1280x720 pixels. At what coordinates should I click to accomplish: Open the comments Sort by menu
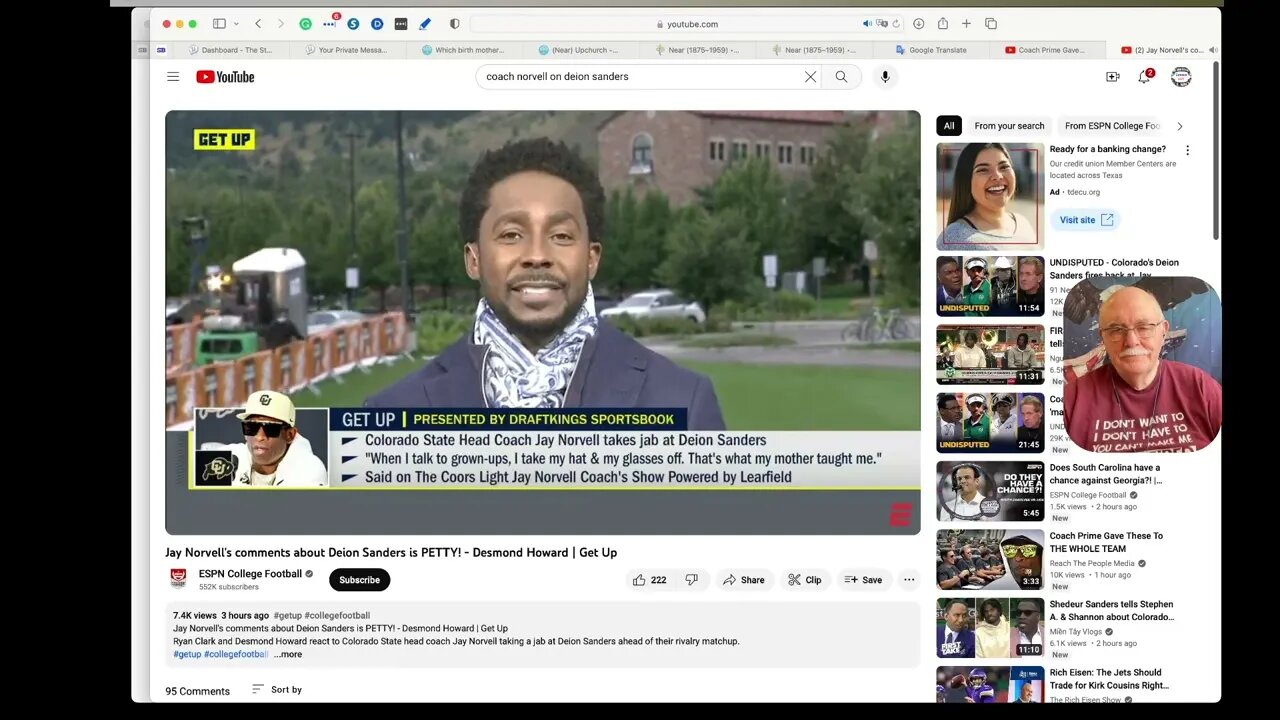[x=277, y=690]
